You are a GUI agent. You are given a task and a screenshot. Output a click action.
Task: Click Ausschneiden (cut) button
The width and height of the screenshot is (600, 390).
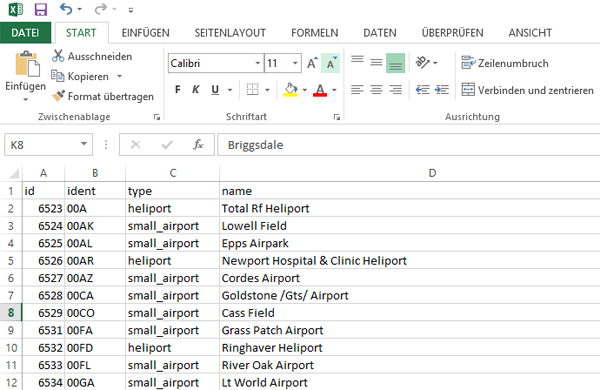tap(92, 56)
